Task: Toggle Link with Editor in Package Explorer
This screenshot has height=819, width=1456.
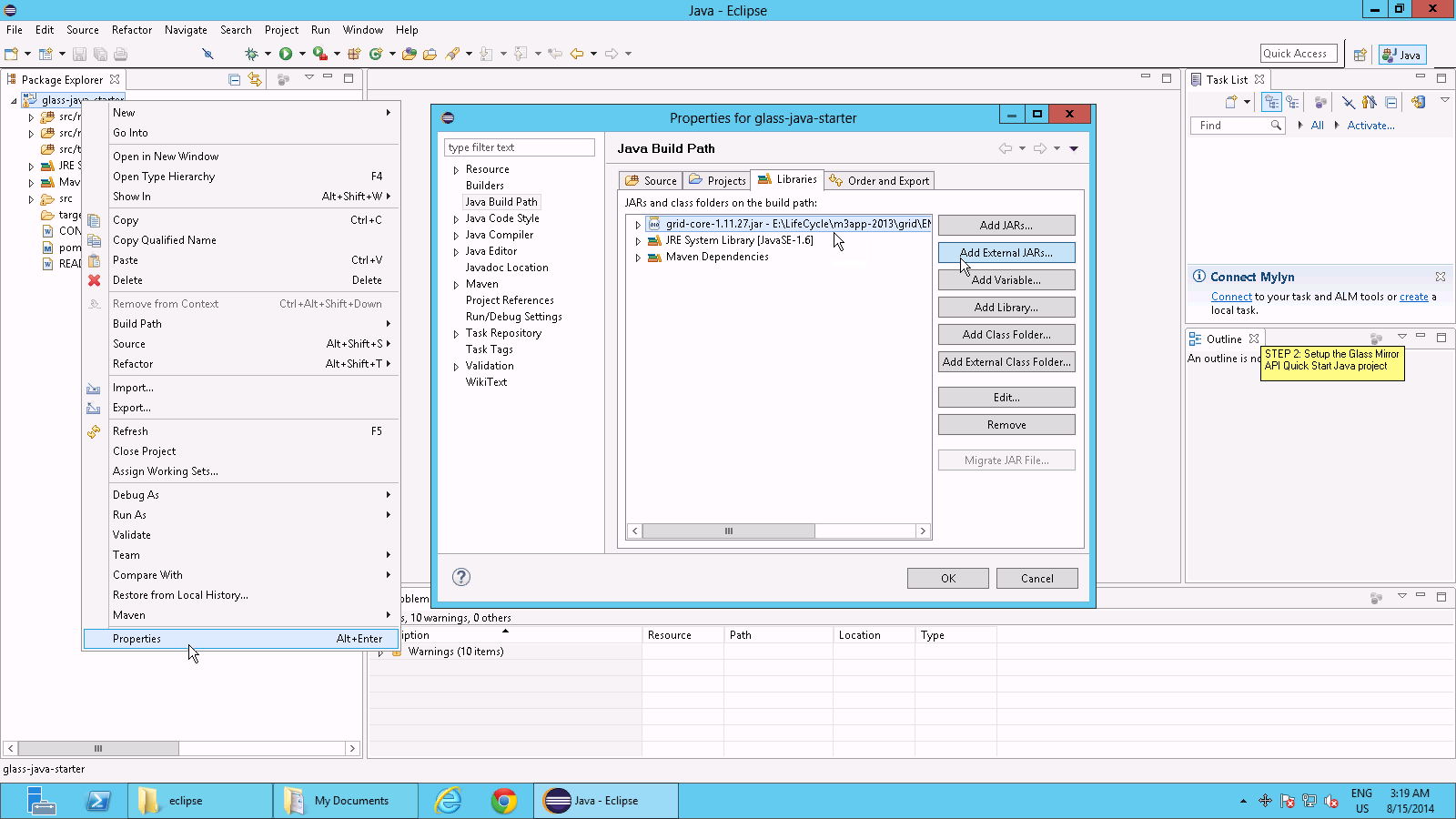Action: point(255,80)
